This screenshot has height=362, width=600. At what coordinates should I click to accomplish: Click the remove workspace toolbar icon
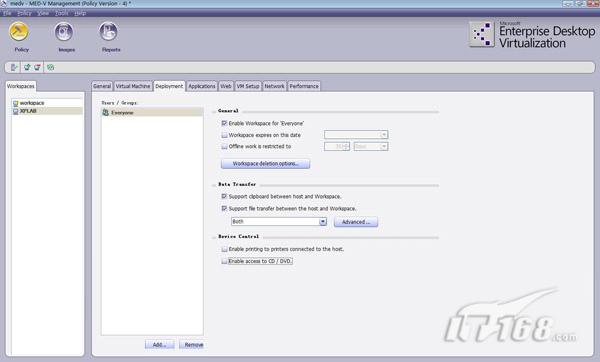[37, 68]
